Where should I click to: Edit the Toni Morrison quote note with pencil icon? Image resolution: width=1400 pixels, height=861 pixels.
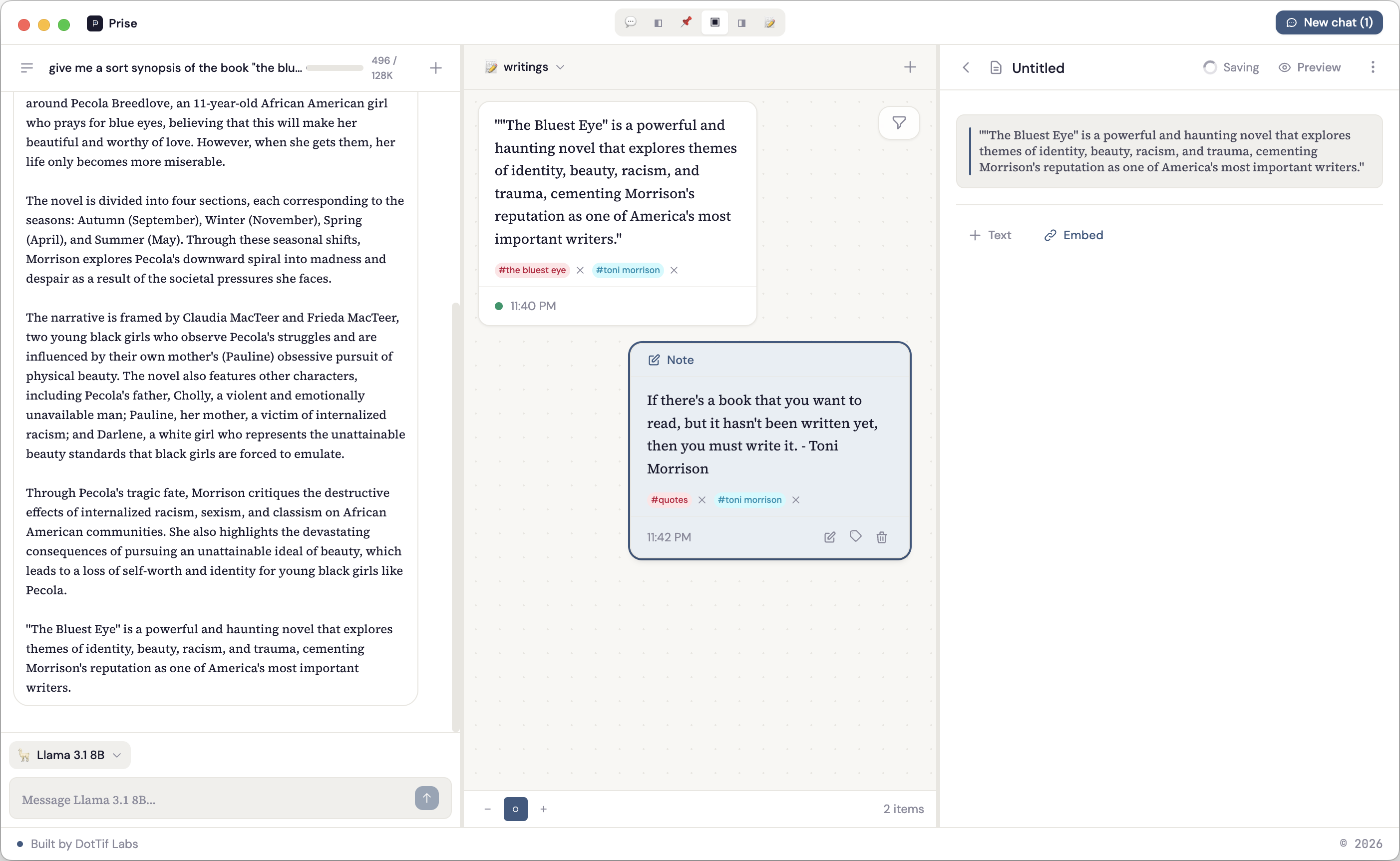829,537
